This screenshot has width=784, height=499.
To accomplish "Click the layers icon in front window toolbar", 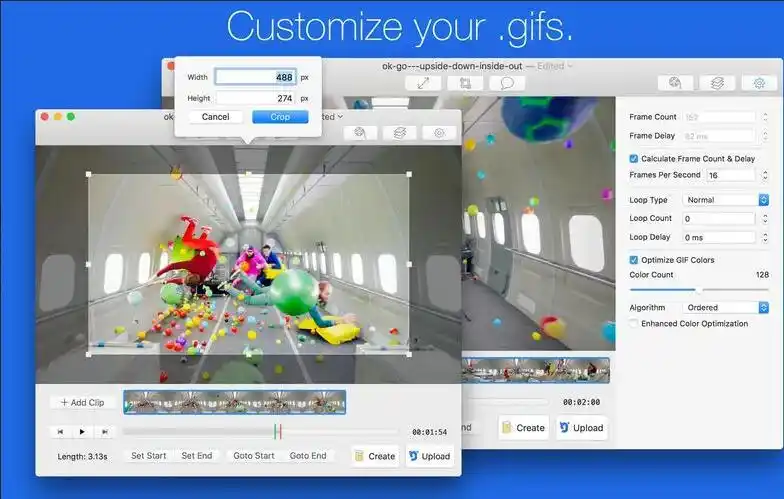I will click(399, 133).
